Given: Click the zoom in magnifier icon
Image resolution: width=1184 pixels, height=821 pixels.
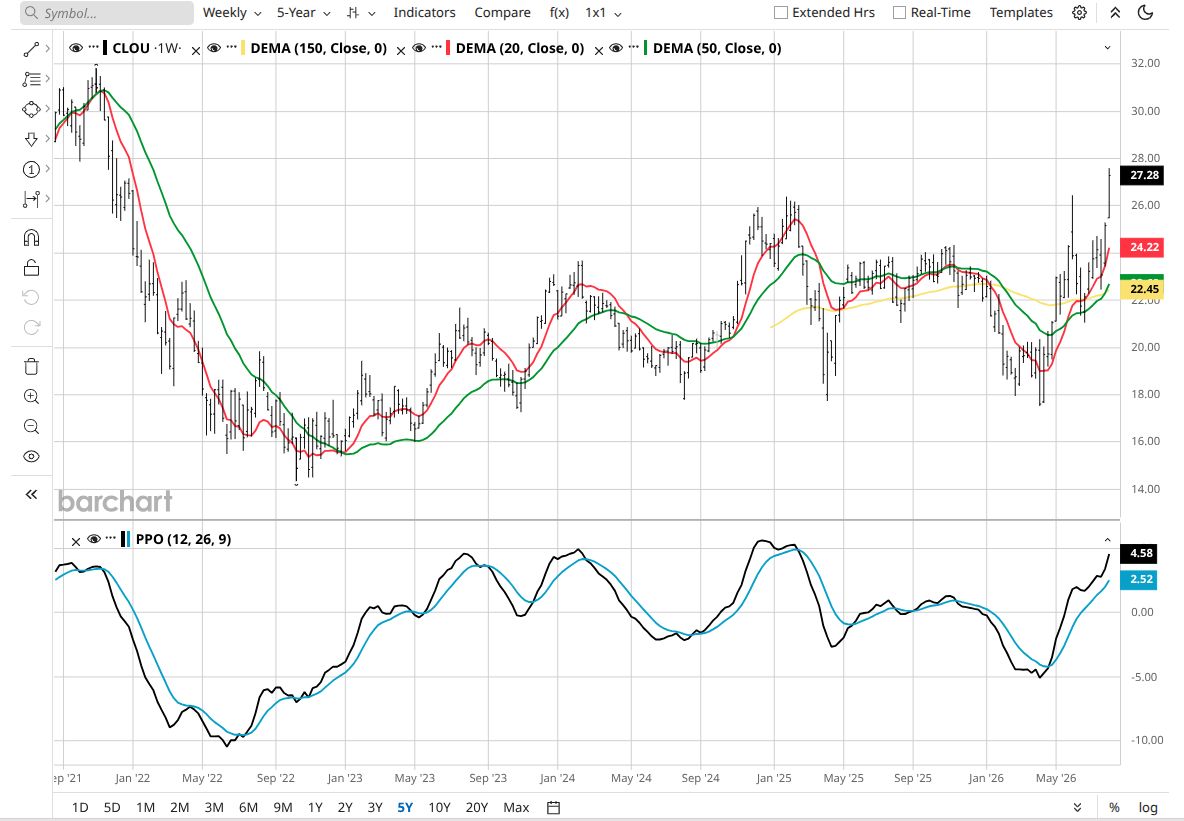Looking at the screenshot, I should (x=31, y=397).
